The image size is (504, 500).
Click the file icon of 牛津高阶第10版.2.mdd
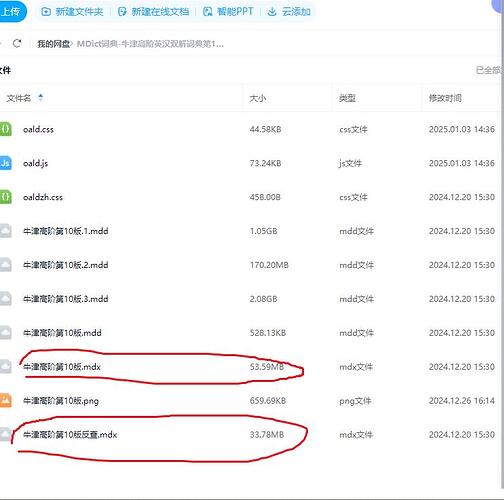(x=5, y=265)
